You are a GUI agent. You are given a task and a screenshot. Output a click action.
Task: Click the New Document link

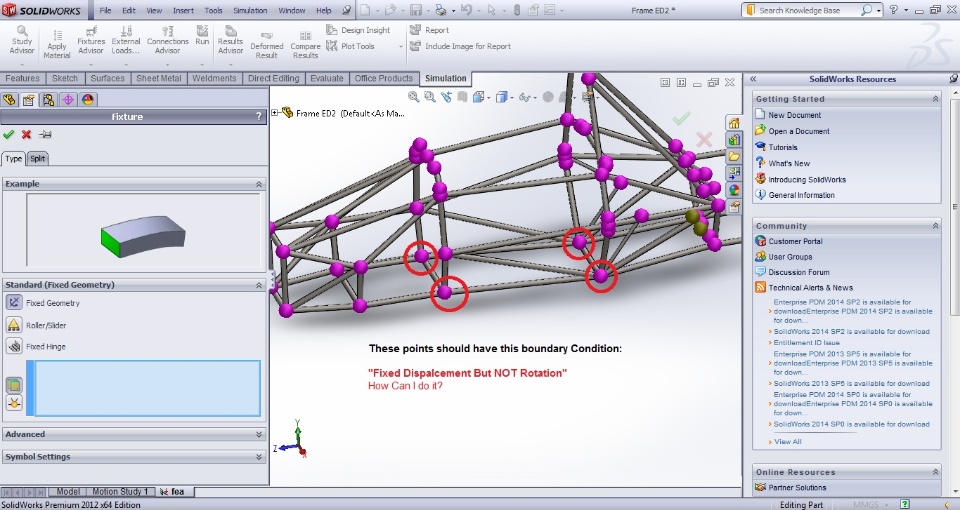click(794, 115)
